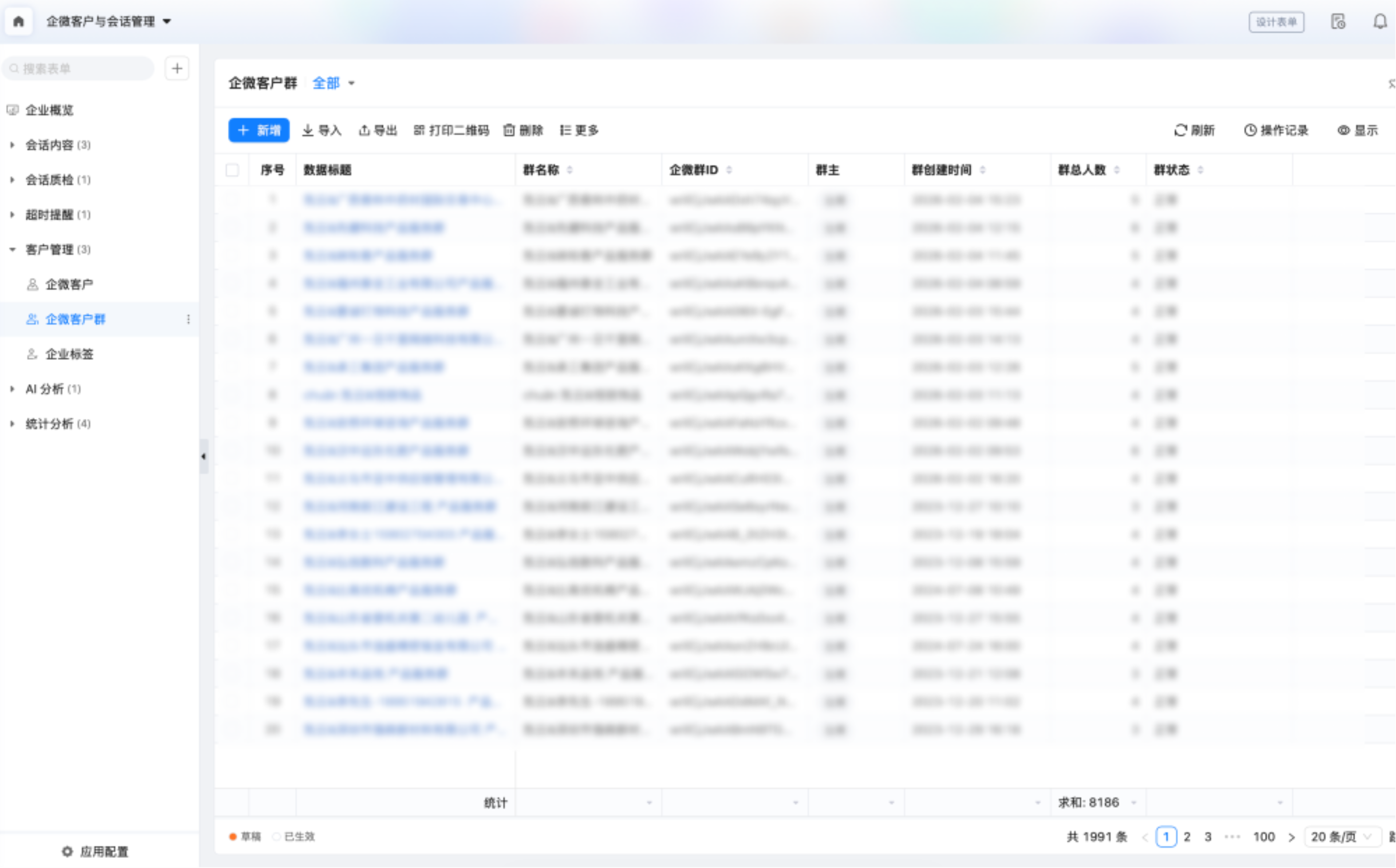Click in the 搜索表单 search field
This screenshot has height=868, width=1396.
(x=80, y=69)
